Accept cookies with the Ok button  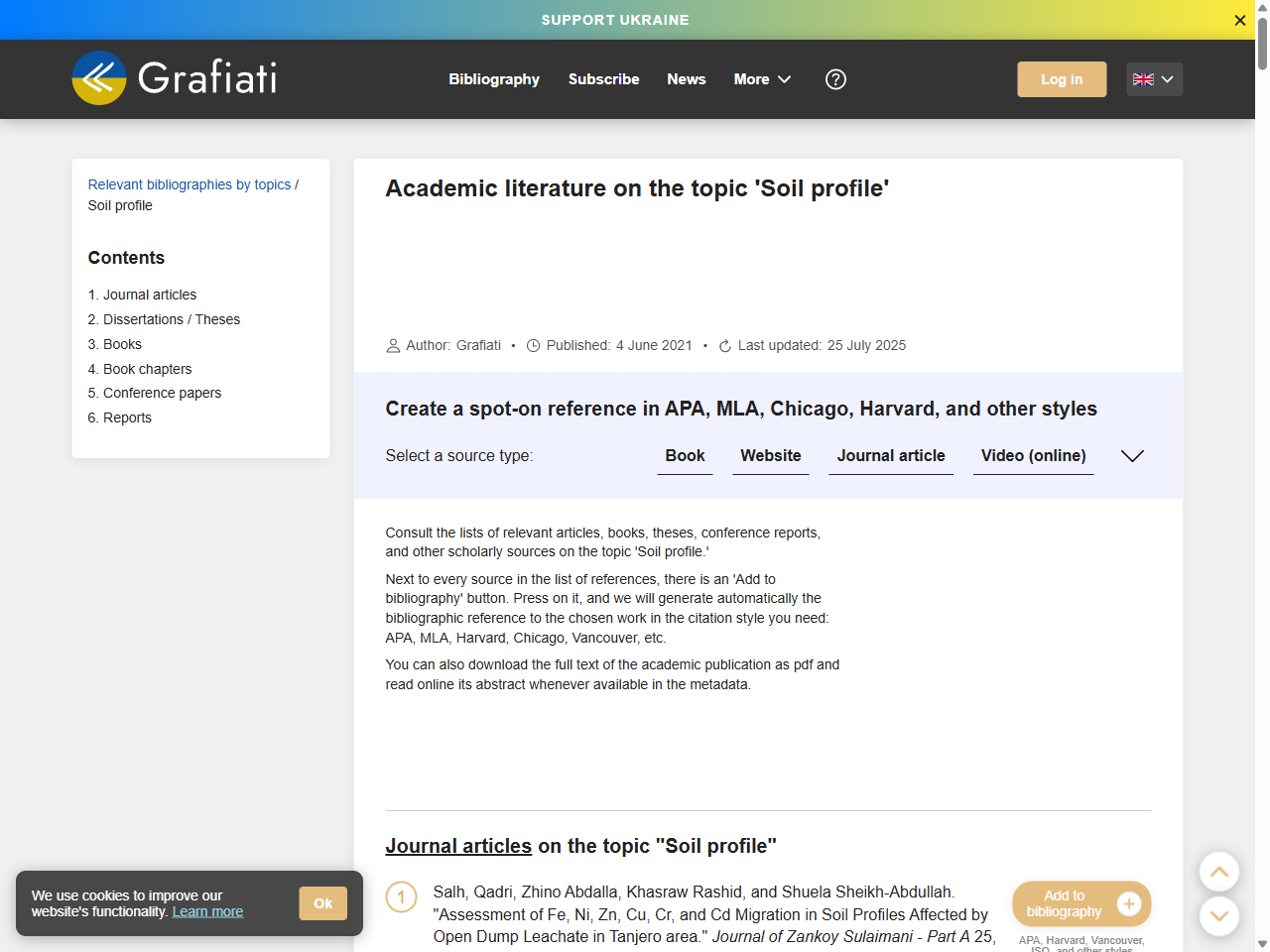tap(322, 903)
